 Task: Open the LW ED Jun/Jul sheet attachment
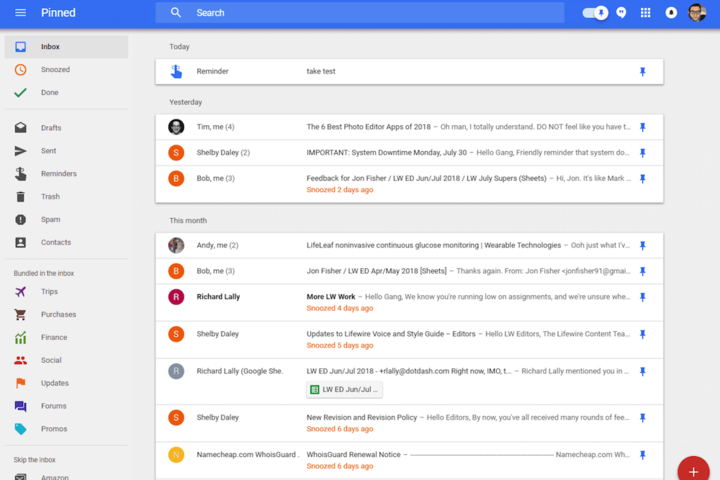344,390
